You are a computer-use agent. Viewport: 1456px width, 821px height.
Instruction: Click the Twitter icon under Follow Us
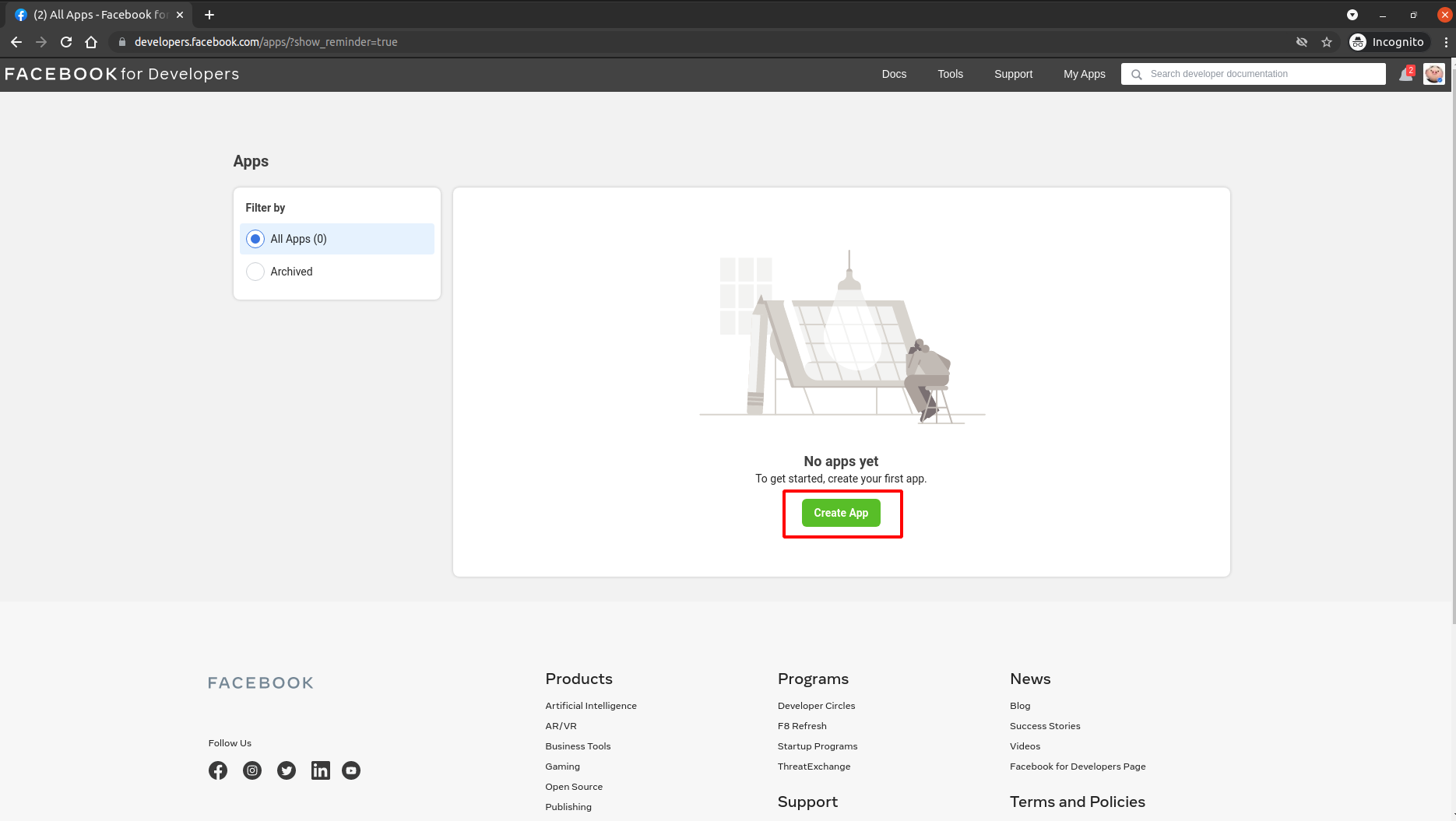coord(287,770)
